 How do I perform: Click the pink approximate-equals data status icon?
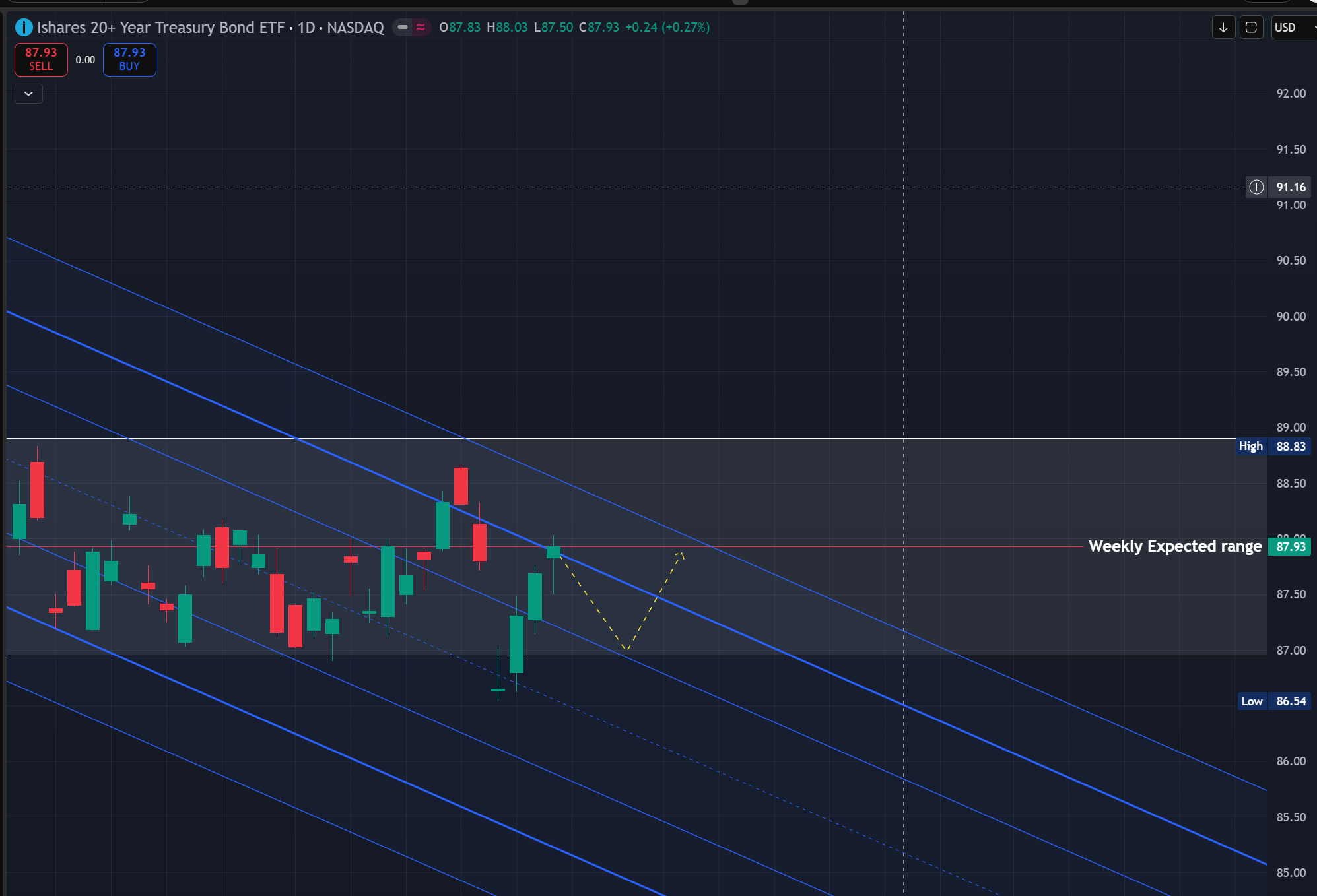tap(421, 28)
